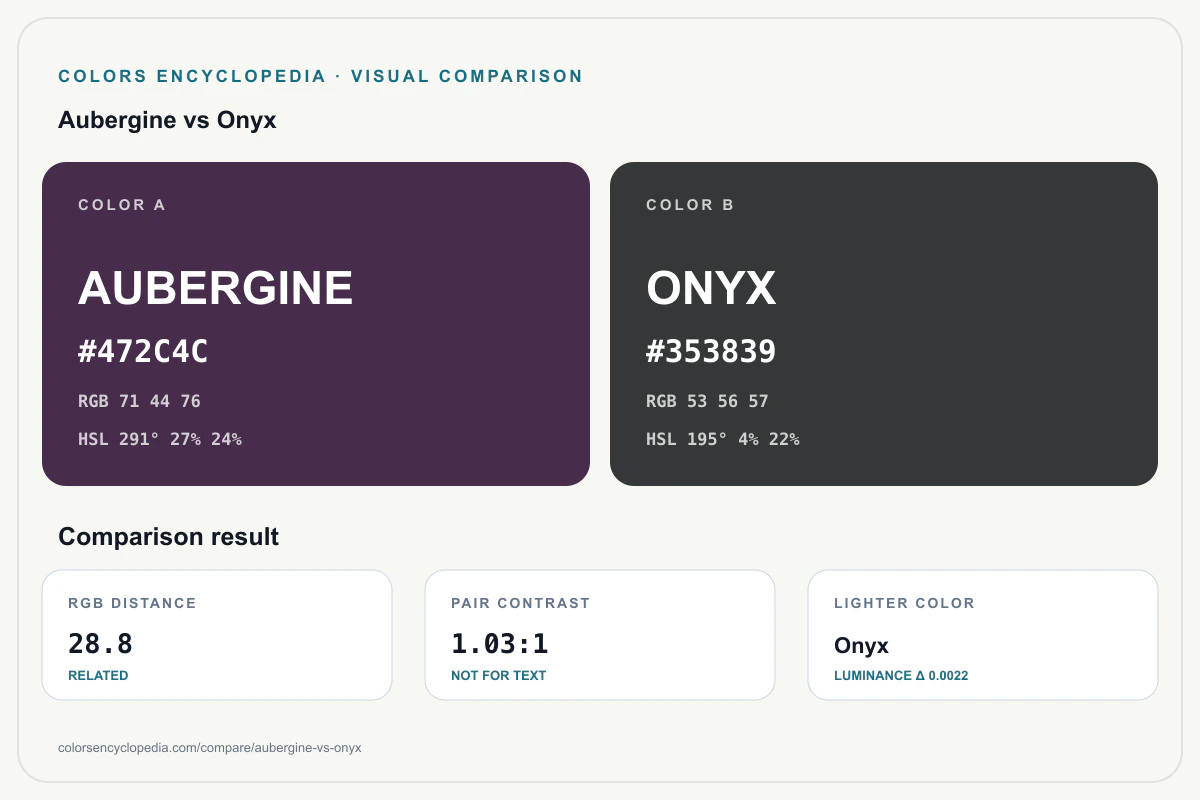
Task: Click the NOT FOR TEXT label
Action: (499, 676)
